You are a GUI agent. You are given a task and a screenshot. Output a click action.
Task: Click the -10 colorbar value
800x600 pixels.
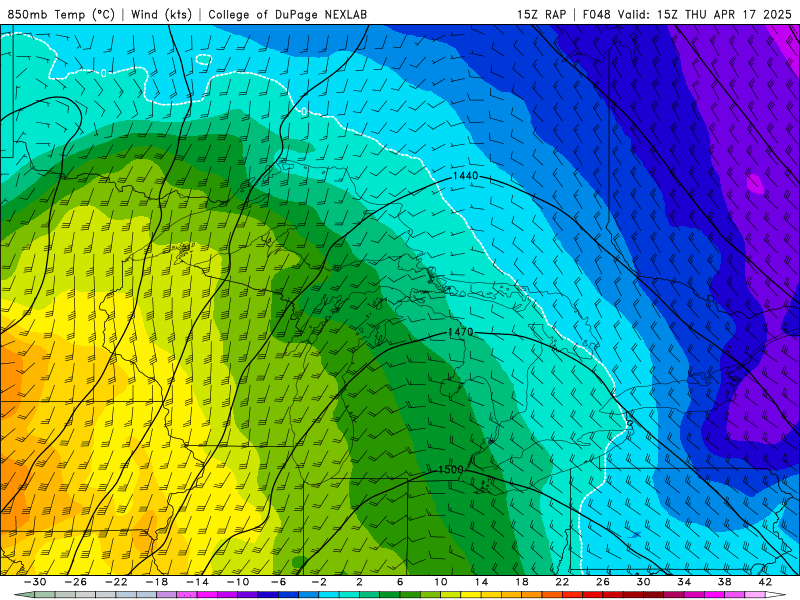tap(238, 582)
